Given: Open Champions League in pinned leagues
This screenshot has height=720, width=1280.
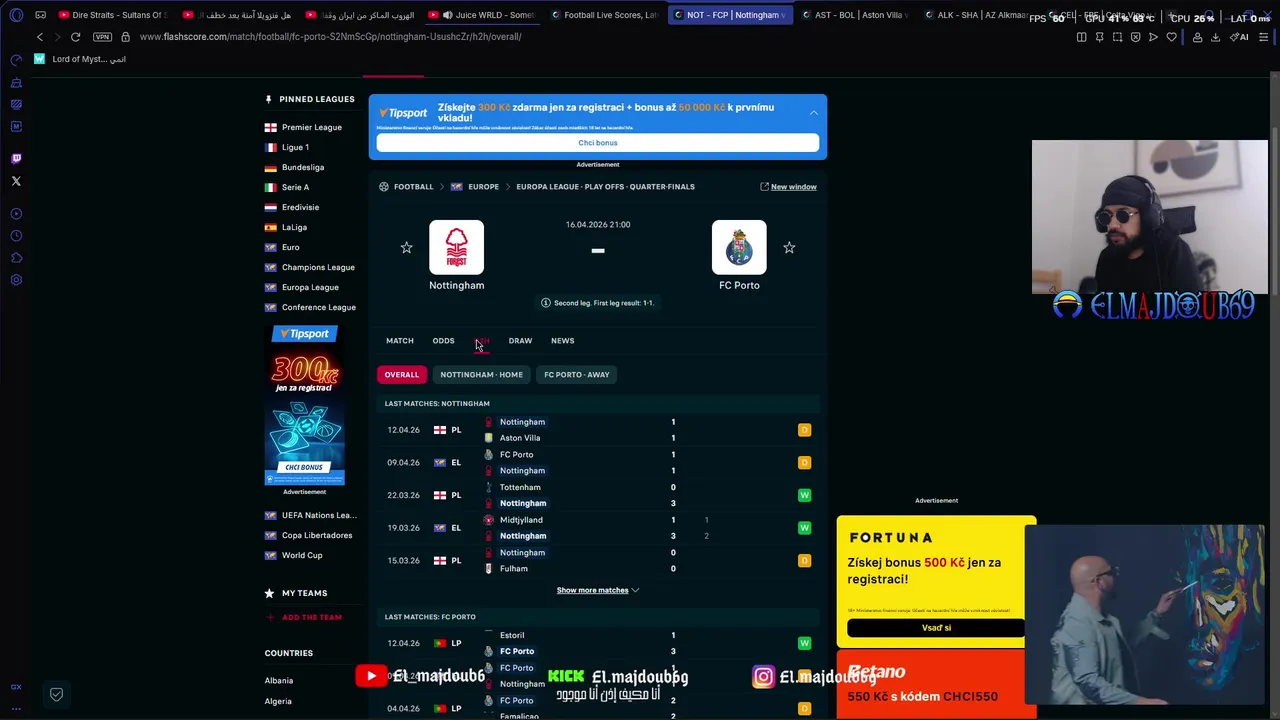Looking at the screenshot, I should pyautogui.click(x=318, y=267).
